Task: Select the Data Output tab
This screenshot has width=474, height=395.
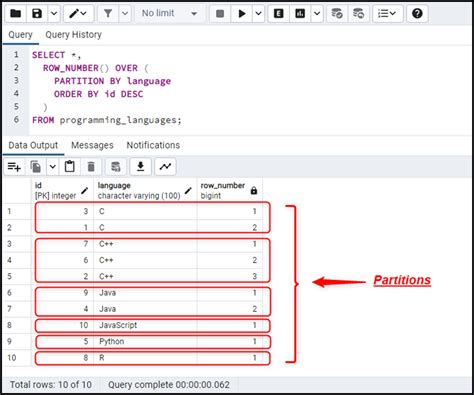Action: (33, 145)
